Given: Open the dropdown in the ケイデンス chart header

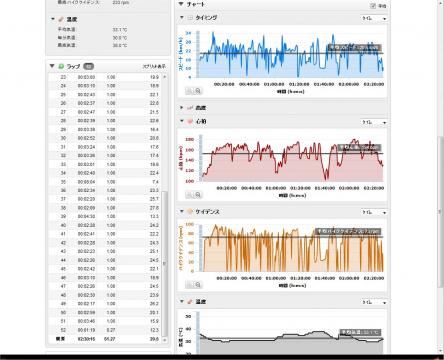Looking at the screenshot, I should [x=374, y=212].
